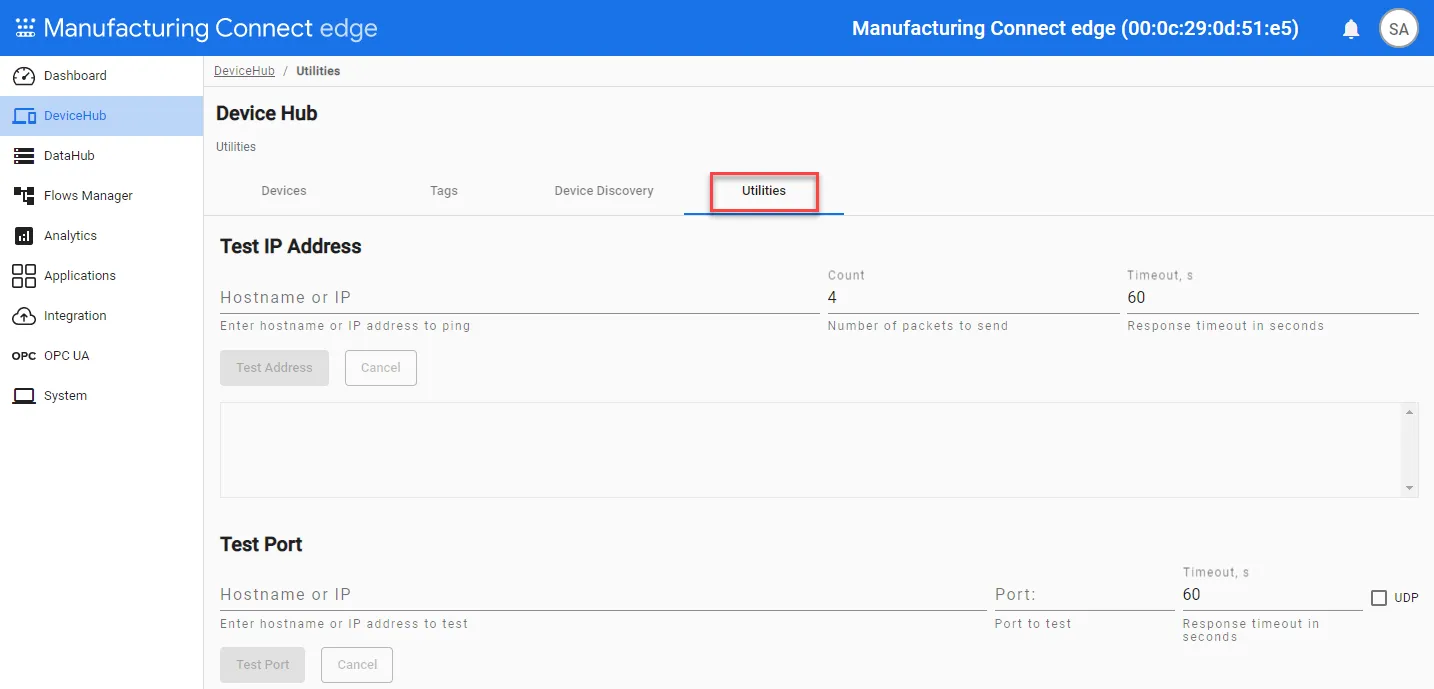Go to Dashboard in sidebar

pyautogui.click(x=101, y=76)
